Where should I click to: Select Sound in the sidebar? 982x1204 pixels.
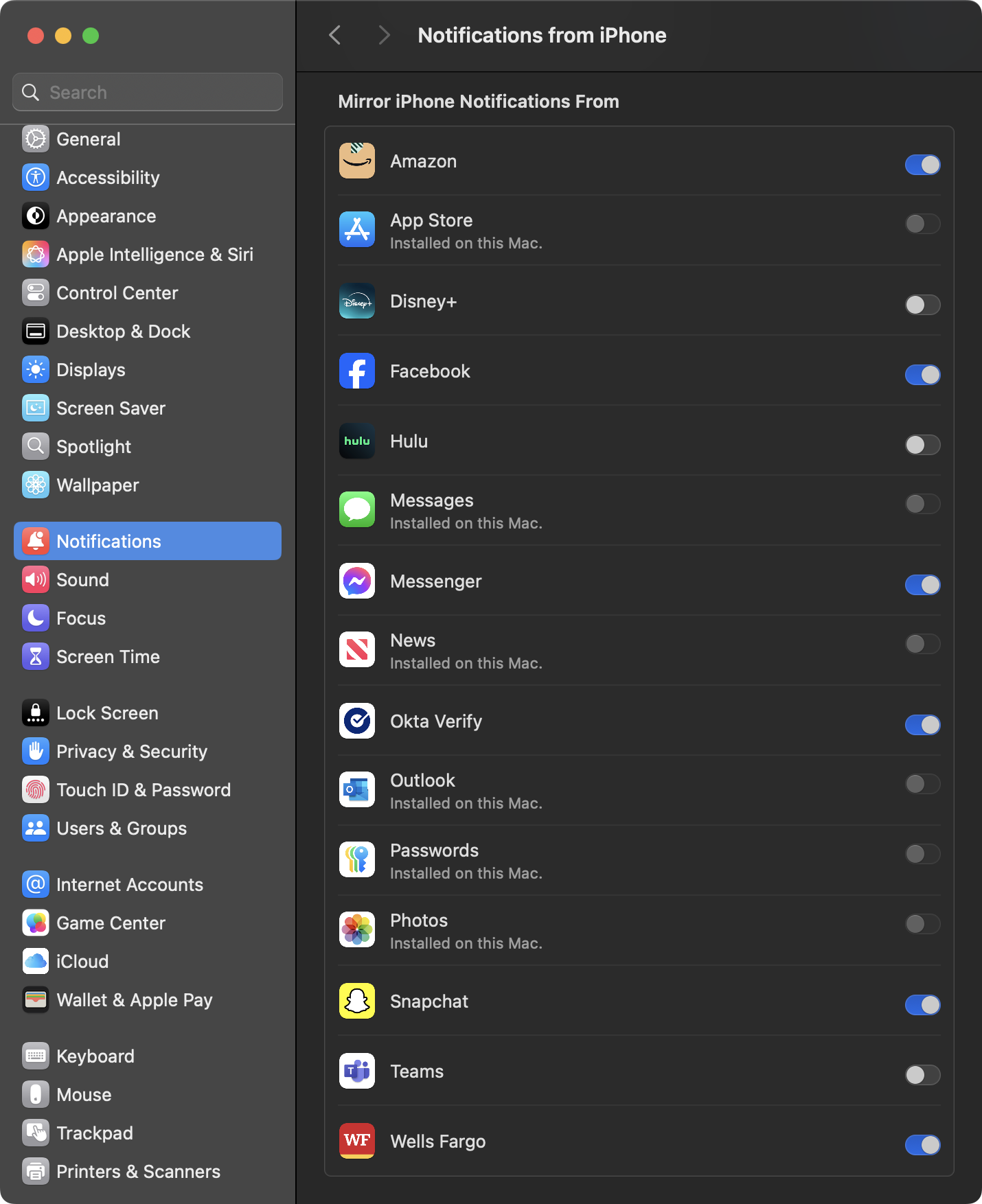148,579
